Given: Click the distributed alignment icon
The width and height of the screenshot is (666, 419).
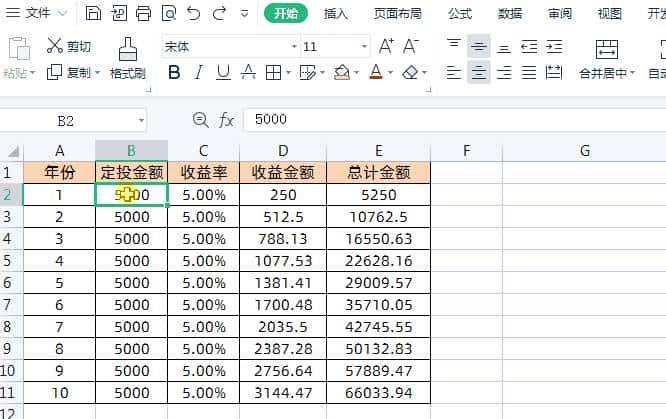Looking at the screenshot, I should point(554,73).
